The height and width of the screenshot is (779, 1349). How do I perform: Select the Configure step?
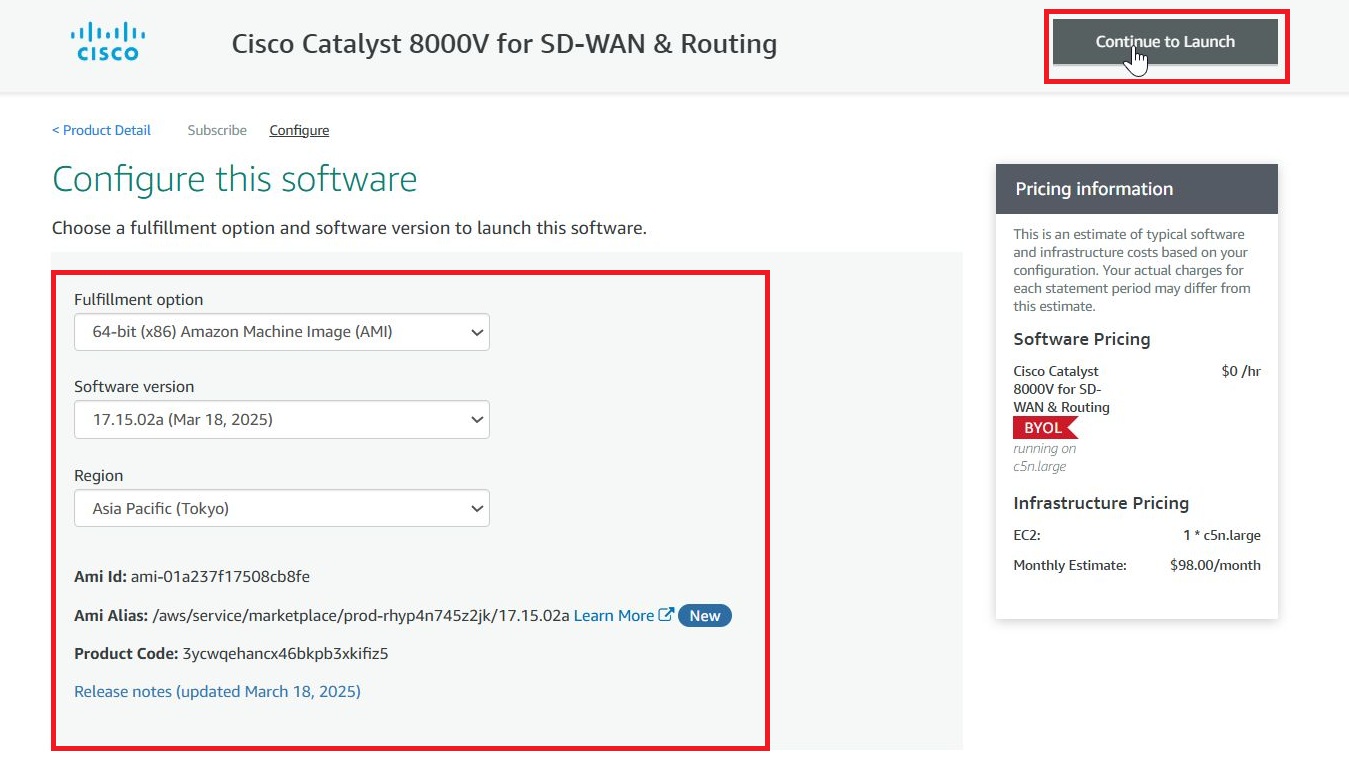[298, 130]
